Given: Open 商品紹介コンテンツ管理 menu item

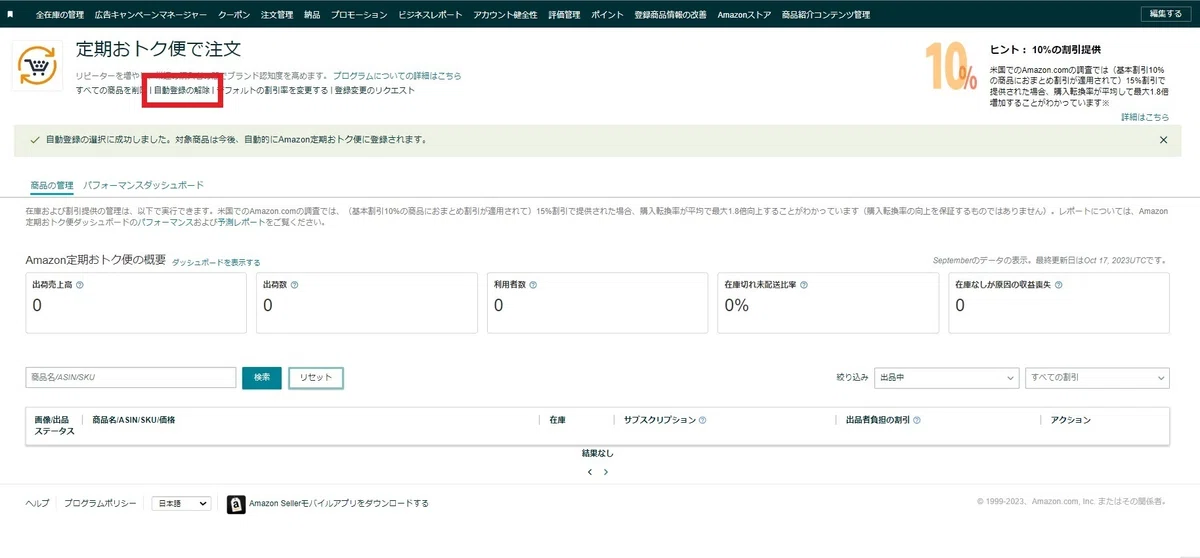Looking at the screenshot, I should (x=826, y=15).
